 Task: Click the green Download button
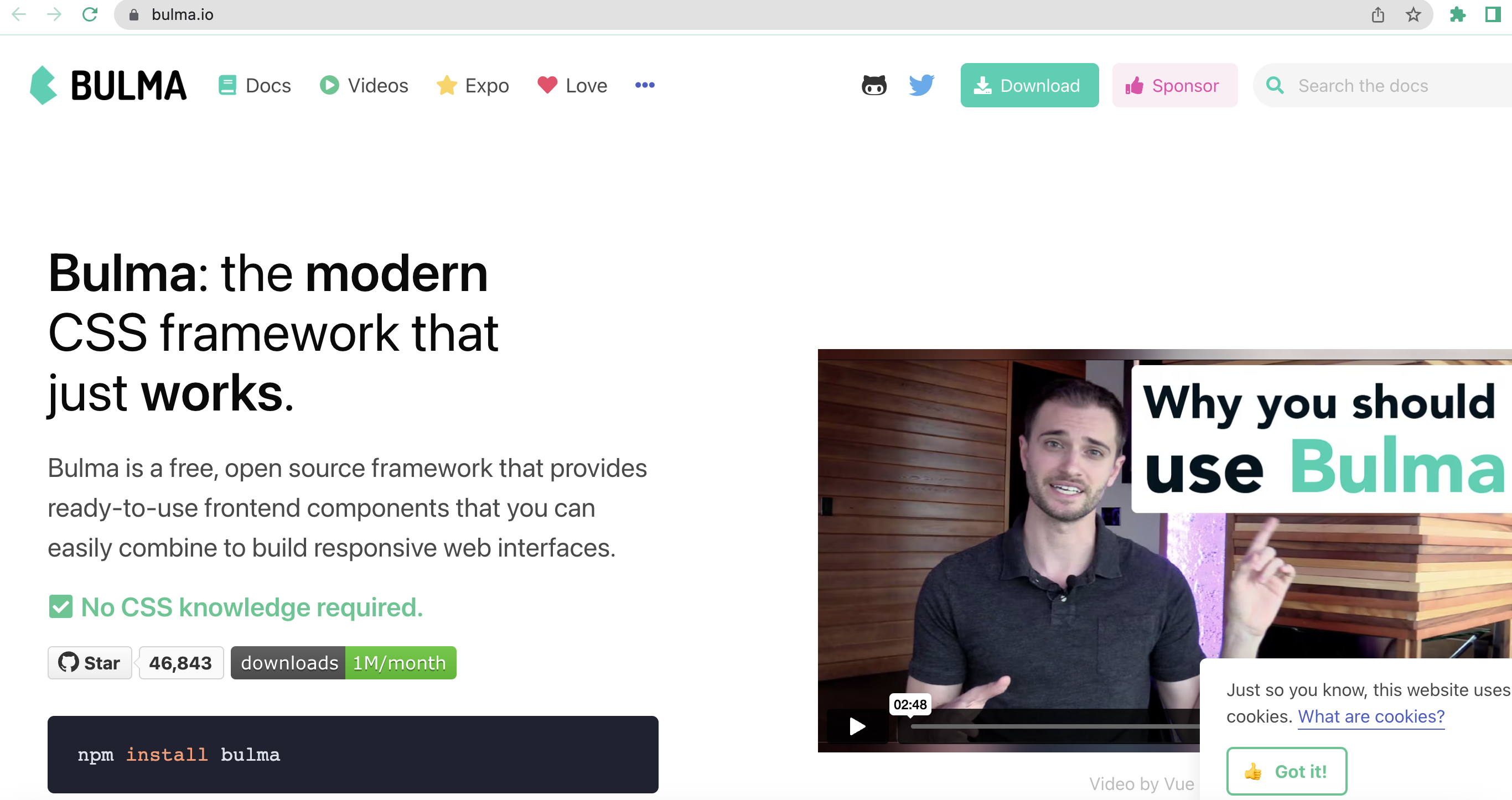[x=1029, y=86]
